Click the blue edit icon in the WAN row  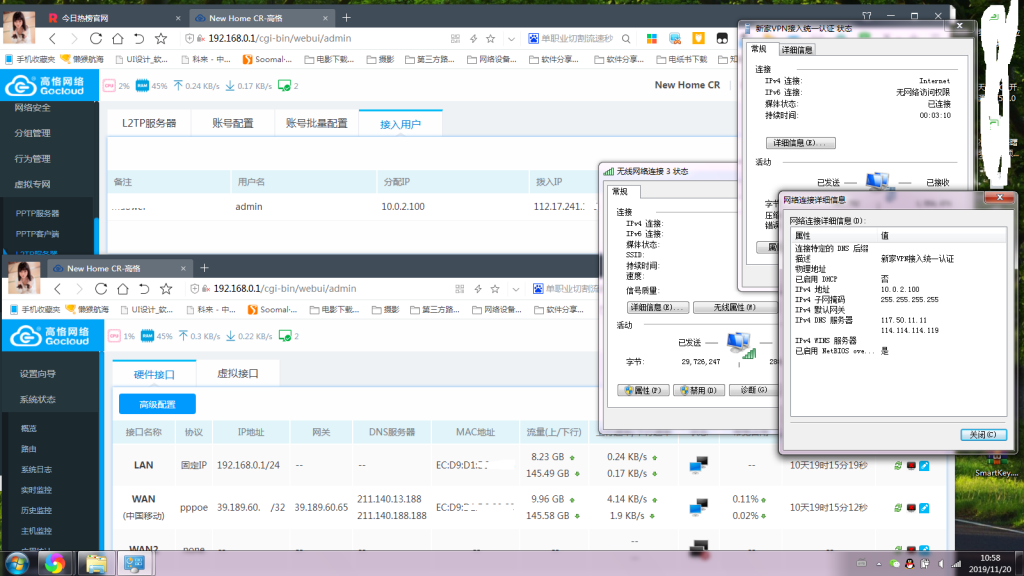pyautogui.click(x=924, y=507)
